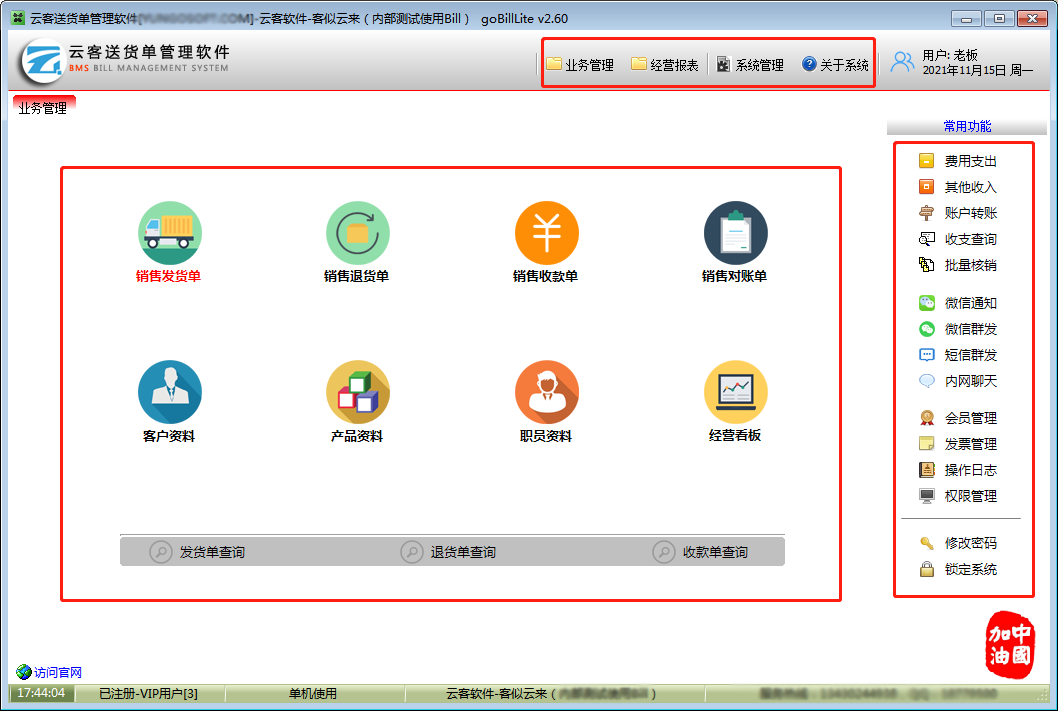Click the 收款单查询 button

(x=700, y=552)
